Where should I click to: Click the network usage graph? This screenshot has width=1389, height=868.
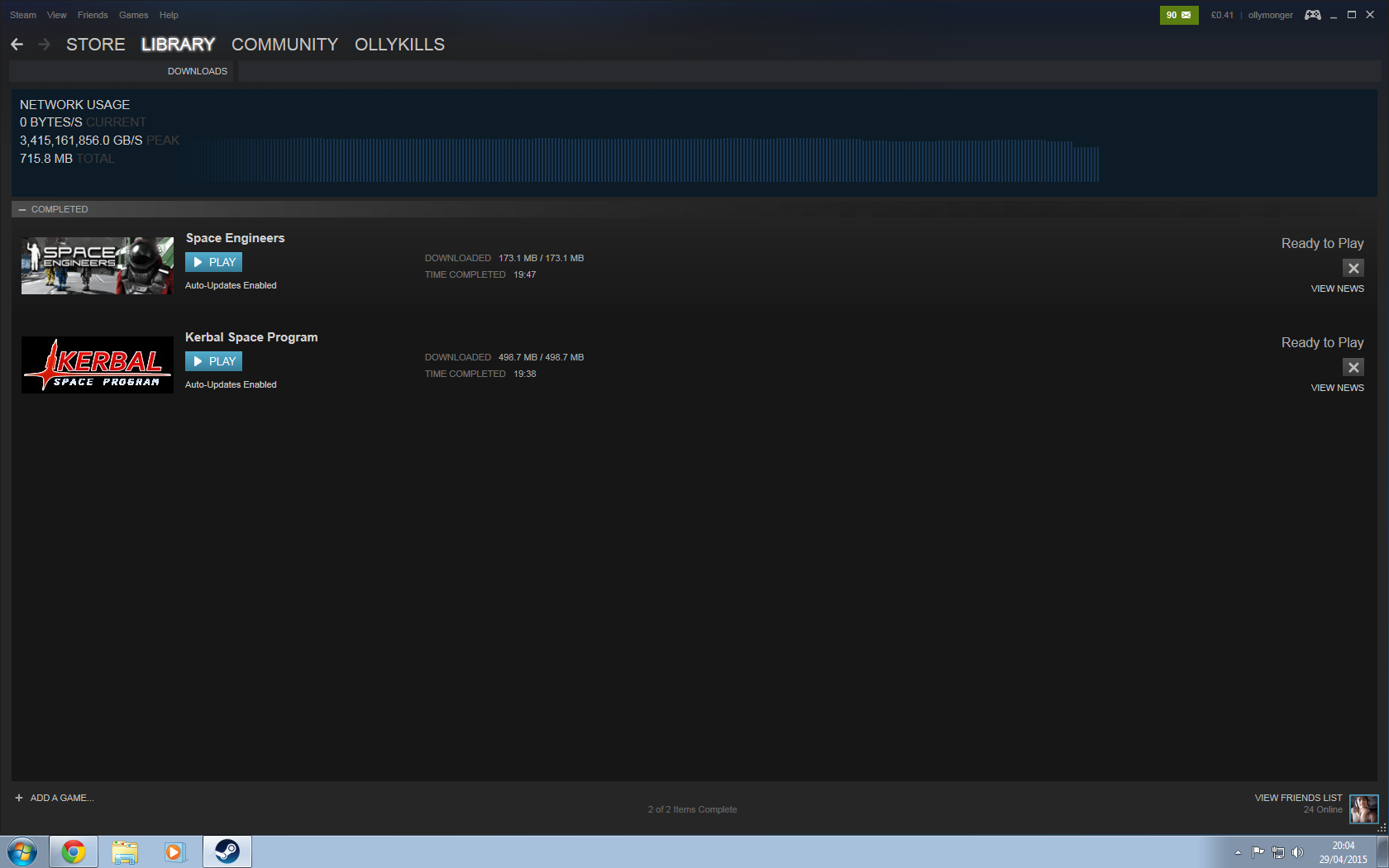(x=642, y=160)
